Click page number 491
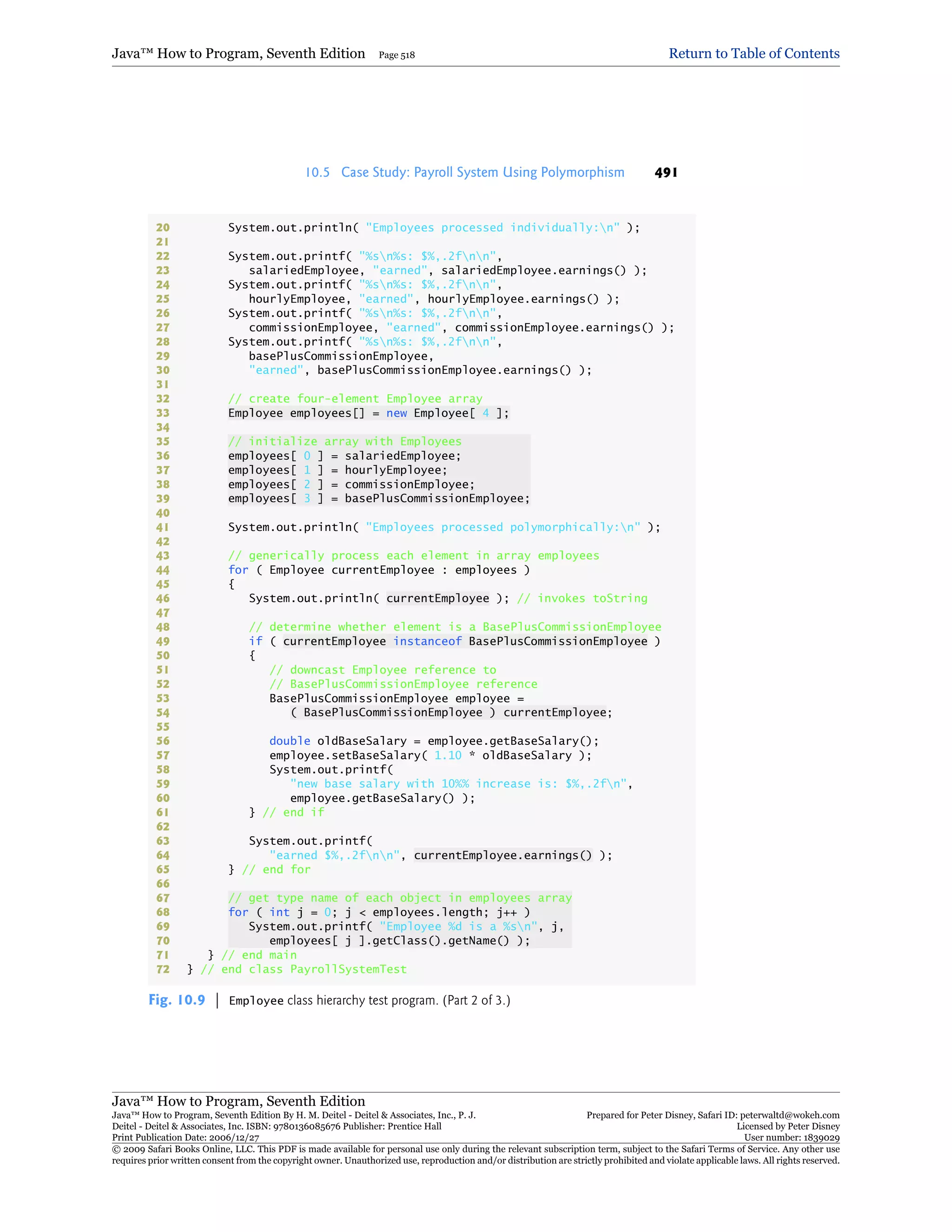Image resolution: width=952 pixels, height=1232 pixels. click(666, 172)
